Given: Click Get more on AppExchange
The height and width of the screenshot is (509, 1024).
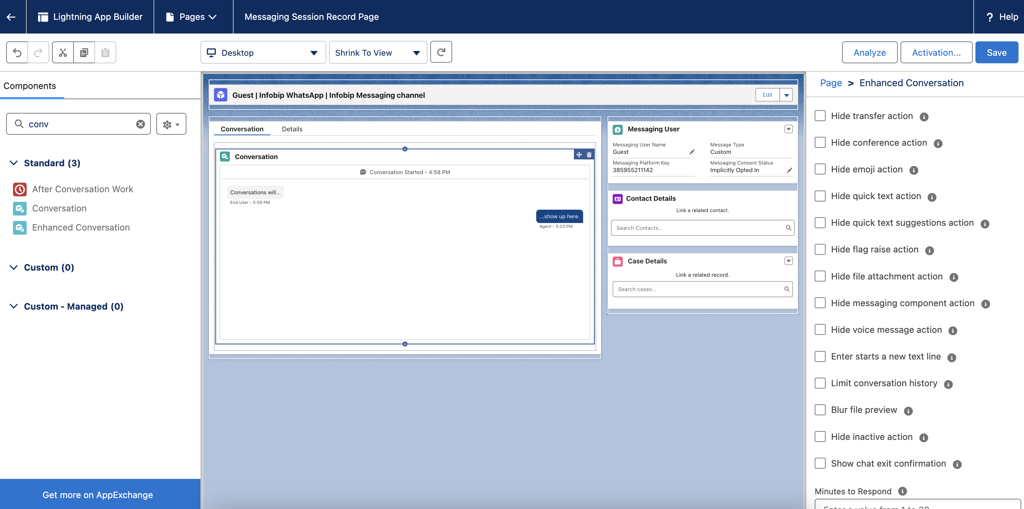Looking at the screenshot, I should click(100, 495).
